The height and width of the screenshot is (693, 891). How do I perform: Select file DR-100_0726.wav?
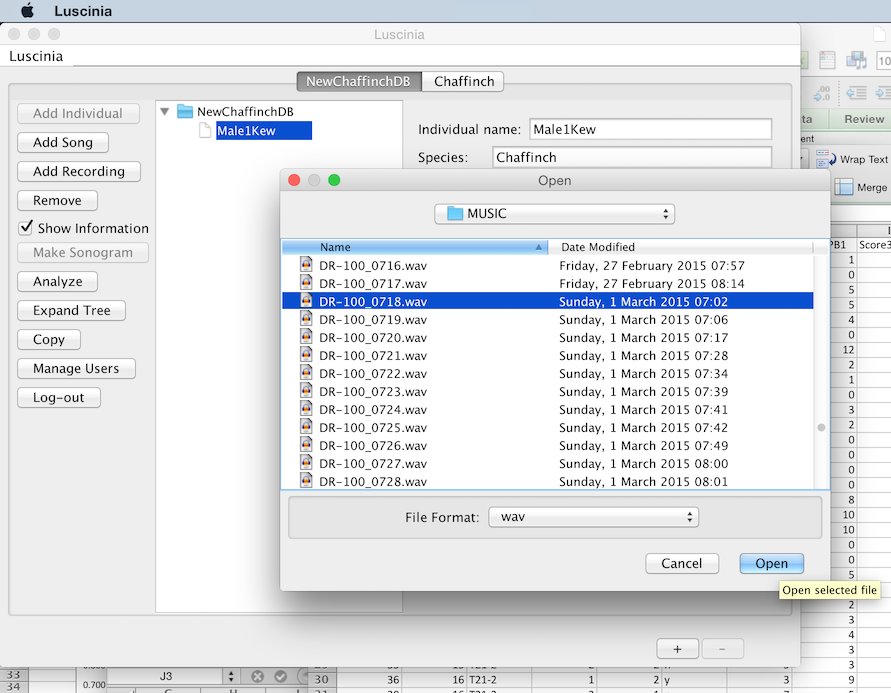pos(548,445)
